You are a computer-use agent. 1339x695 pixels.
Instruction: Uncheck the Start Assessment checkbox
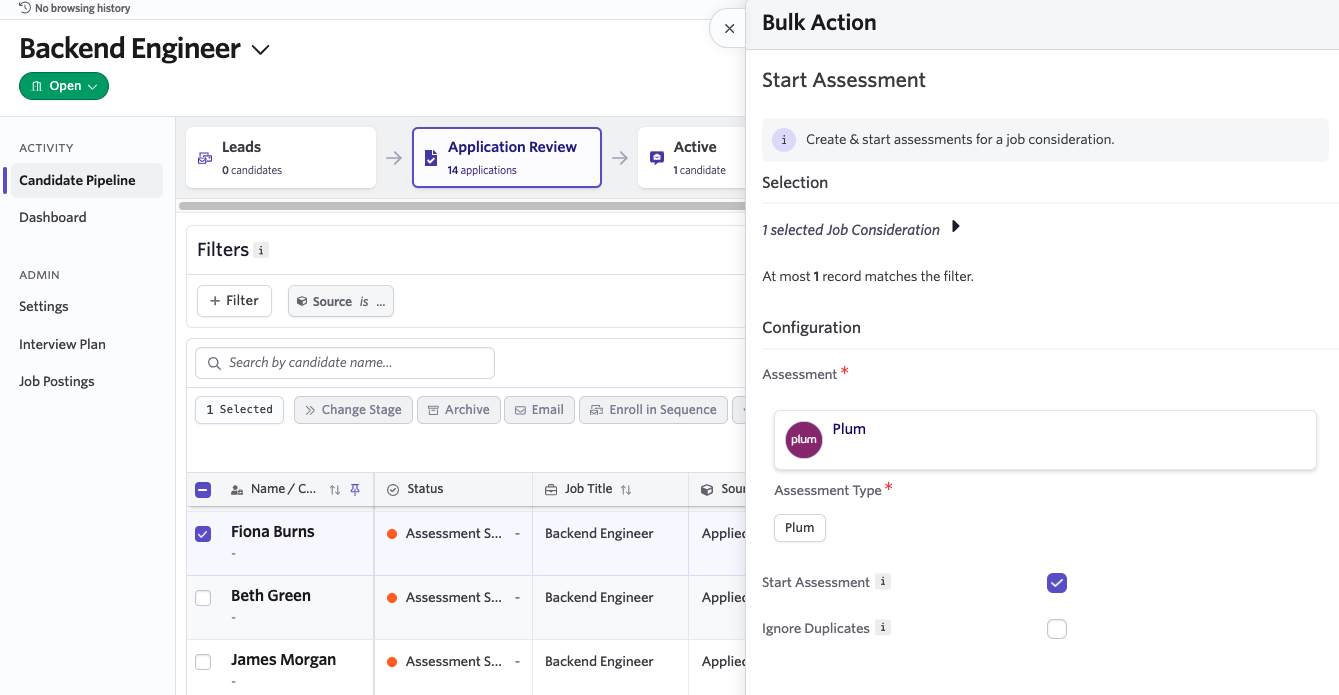click(1056, 583)
